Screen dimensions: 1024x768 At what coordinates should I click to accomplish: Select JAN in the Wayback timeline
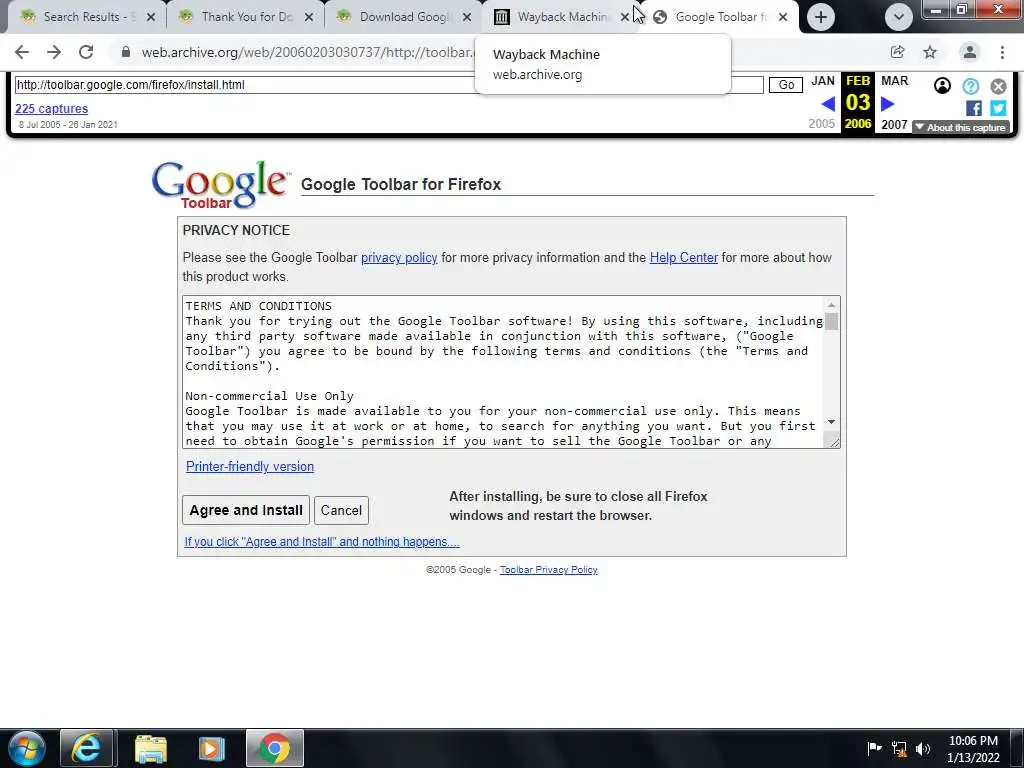click(823, 81)
